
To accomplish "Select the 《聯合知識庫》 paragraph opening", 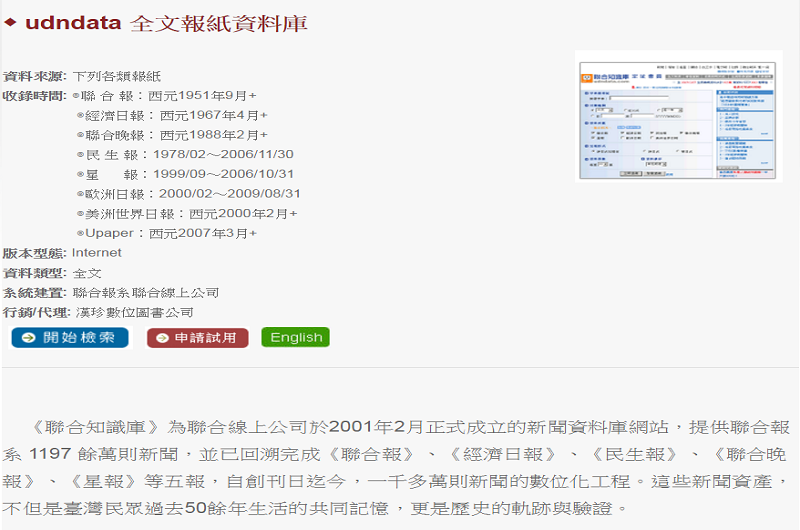I will tap(95, 427).
